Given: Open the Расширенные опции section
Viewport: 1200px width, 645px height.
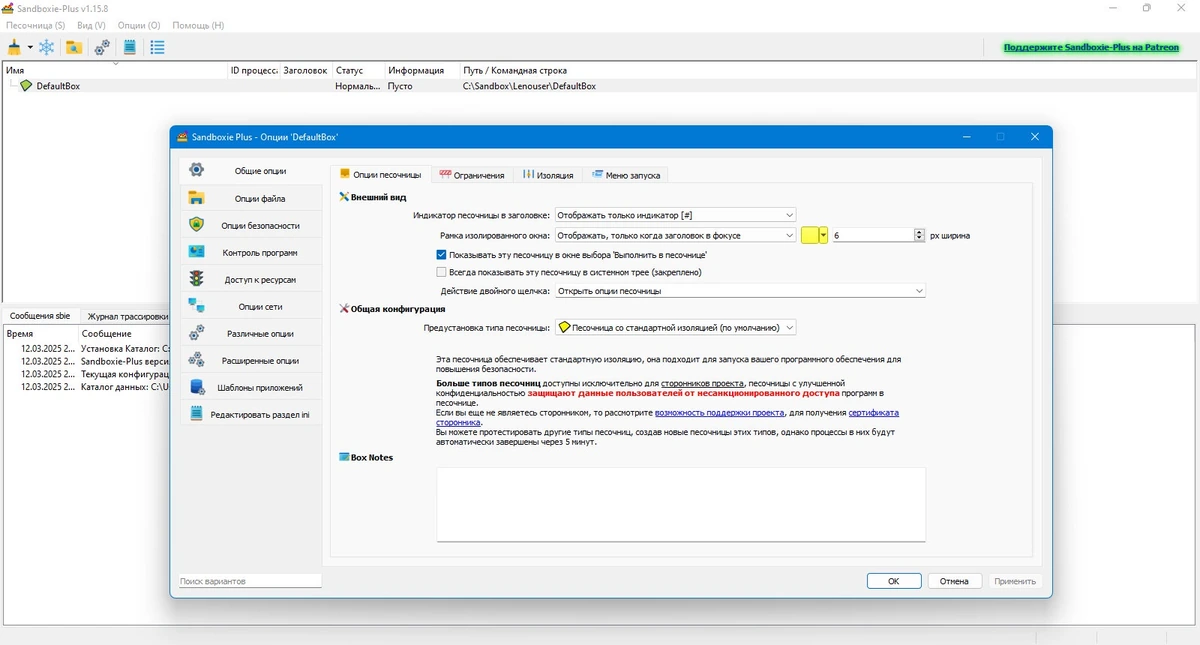Looking at the screenshot, I should click(252, 360).
